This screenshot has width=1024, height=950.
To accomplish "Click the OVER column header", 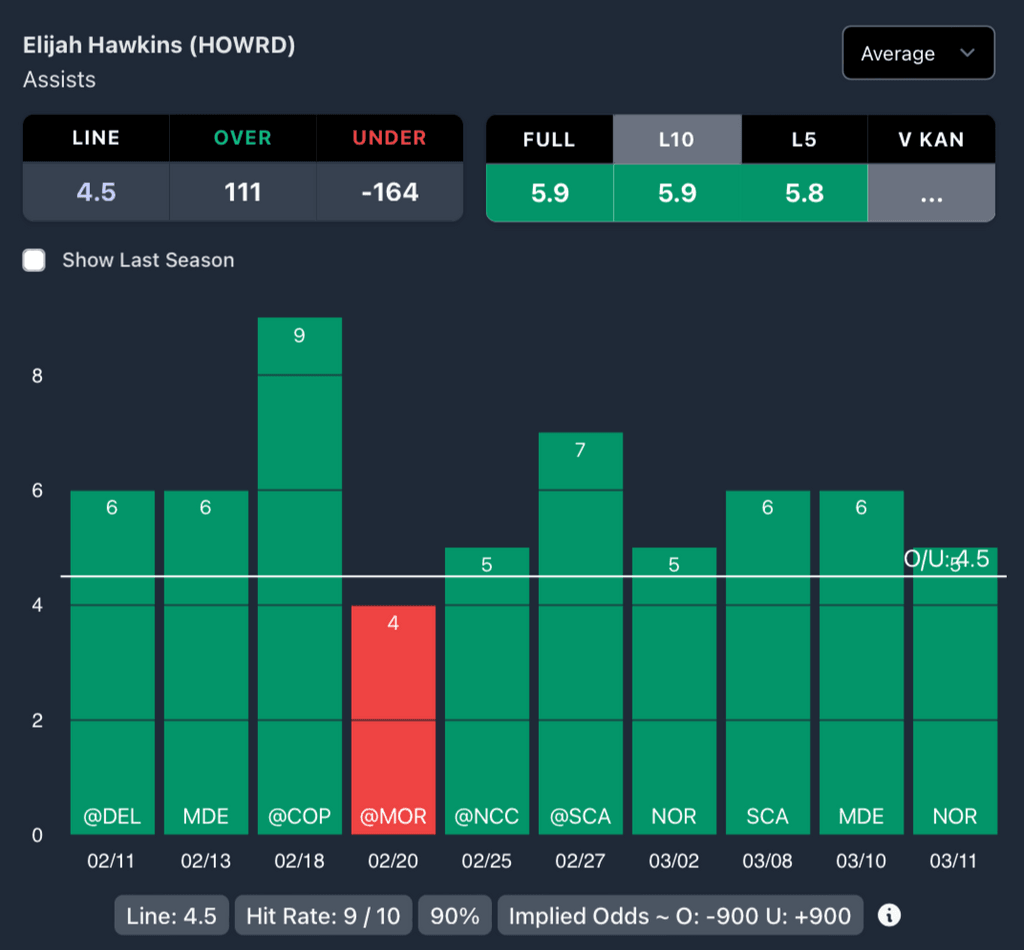I will 243,138.
